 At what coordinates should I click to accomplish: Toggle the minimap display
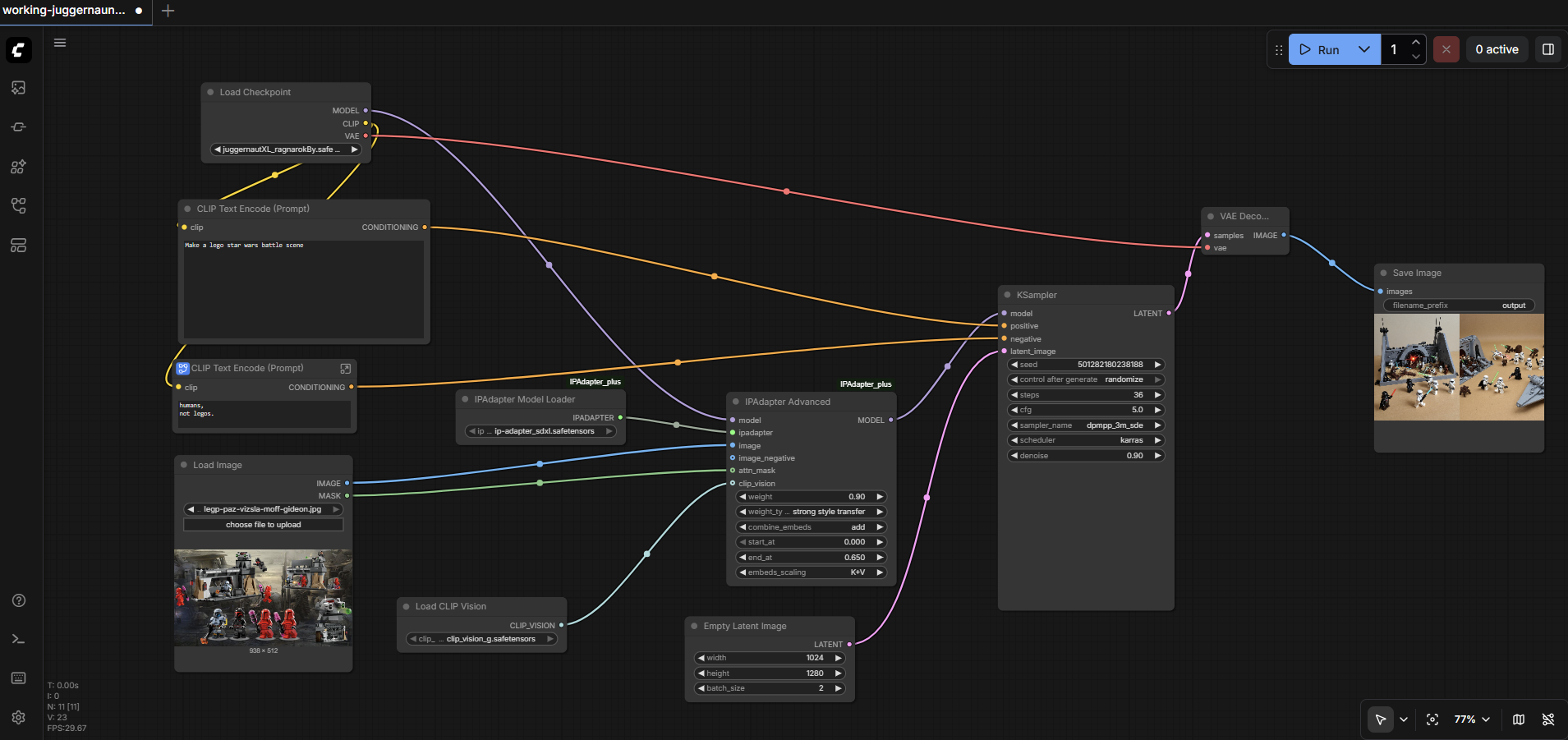coord(1519,719)
